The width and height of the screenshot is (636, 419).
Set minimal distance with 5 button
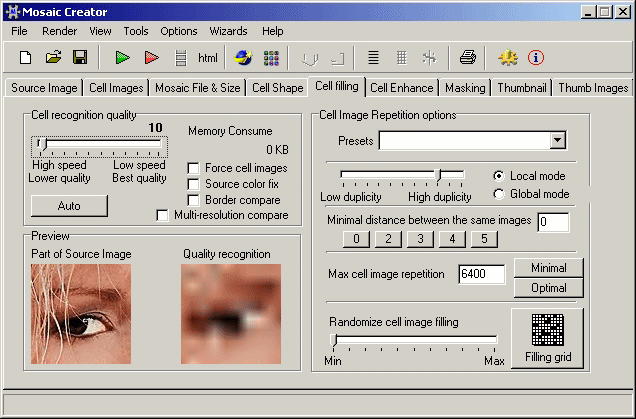pos(484,239)
